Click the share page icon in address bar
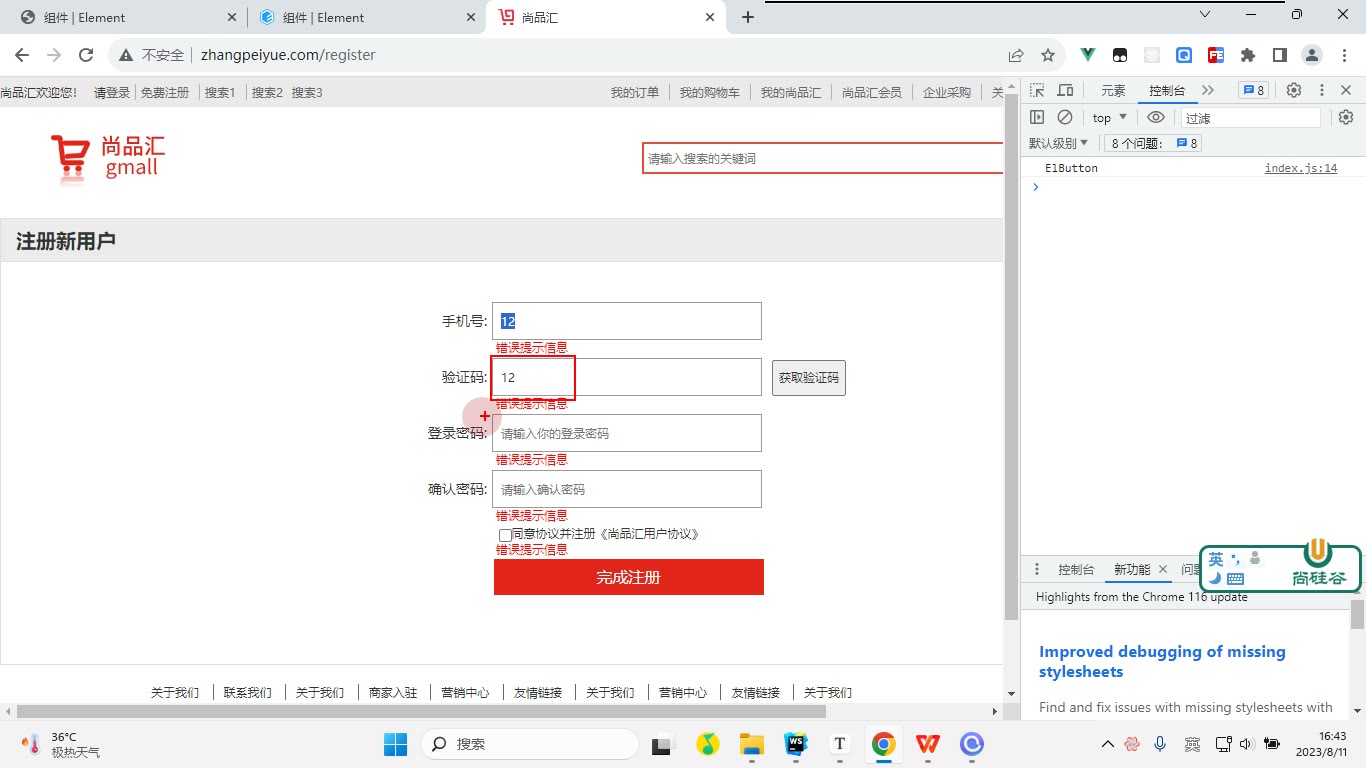Screen dimensions: 1366x768 click(1016, 55)
